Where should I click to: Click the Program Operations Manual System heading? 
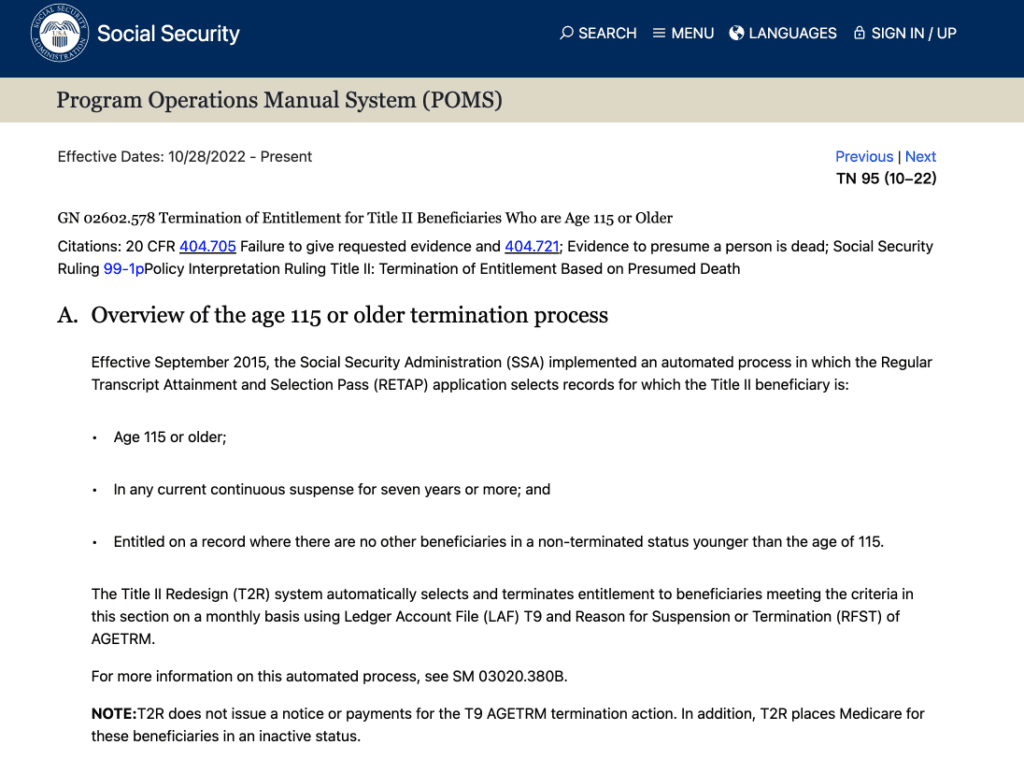tap(279, 100)
